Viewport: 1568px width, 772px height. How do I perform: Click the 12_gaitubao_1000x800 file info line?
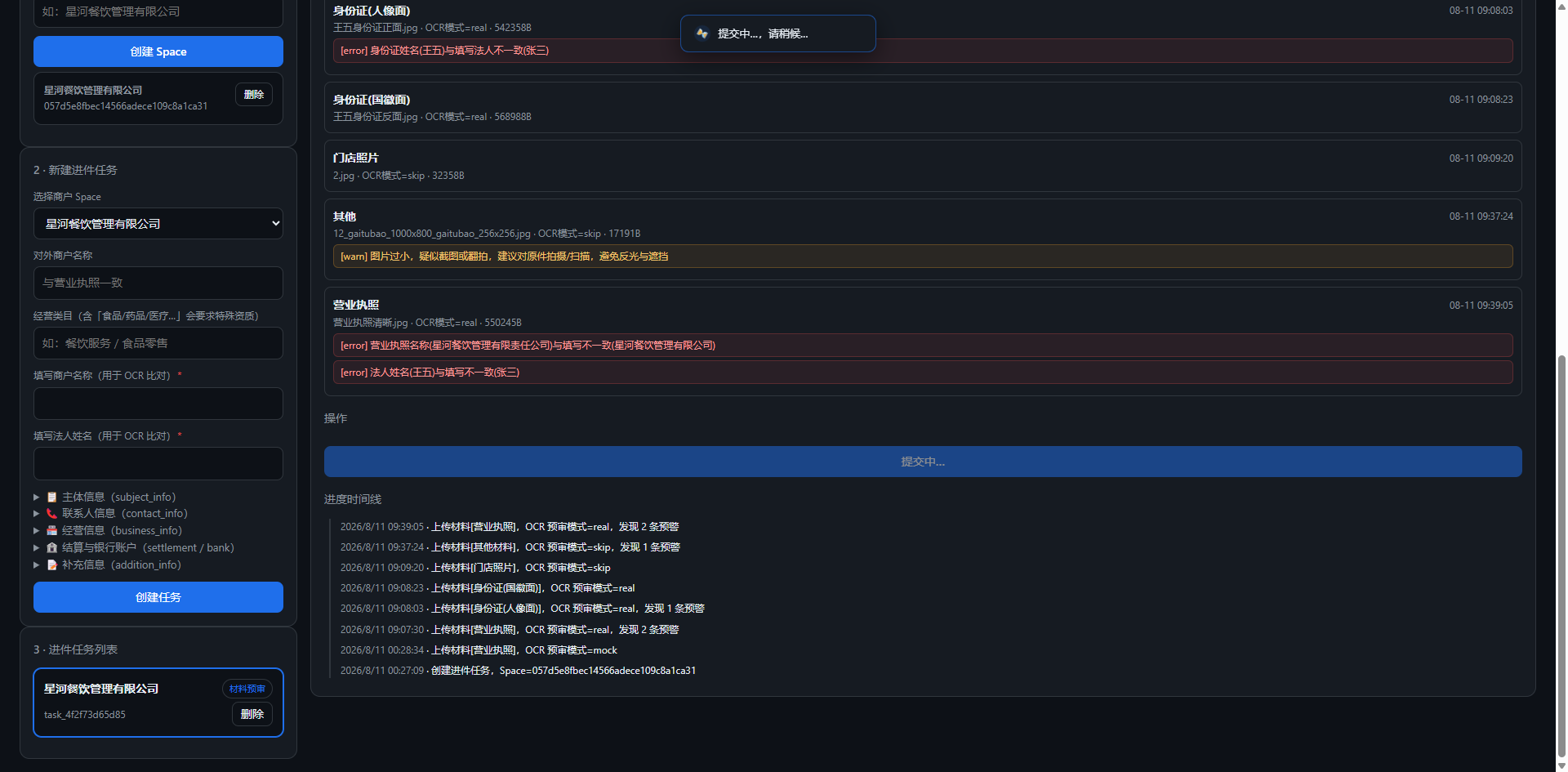[487, 234]
